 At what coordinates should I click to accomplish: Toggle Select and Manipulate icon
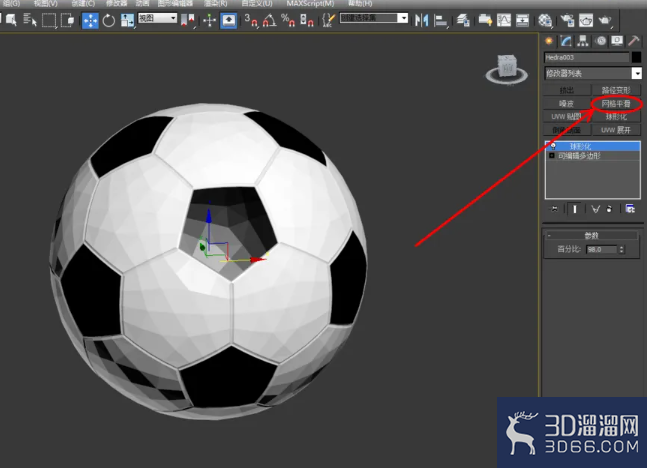click(210, 20)
